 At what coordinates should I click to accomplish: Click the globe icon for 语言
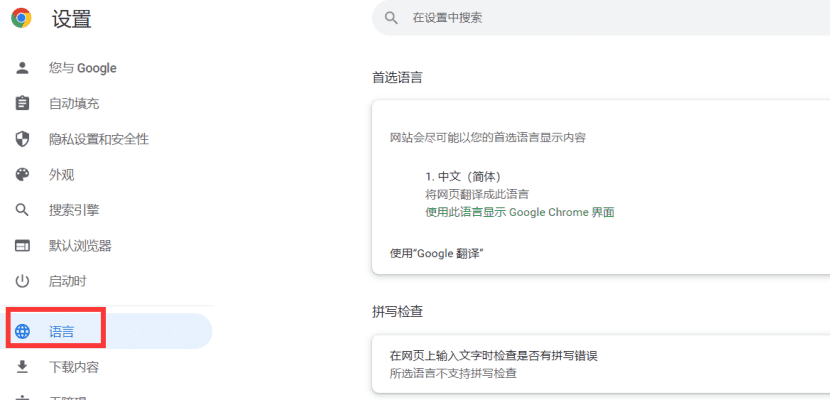[23, 331]
